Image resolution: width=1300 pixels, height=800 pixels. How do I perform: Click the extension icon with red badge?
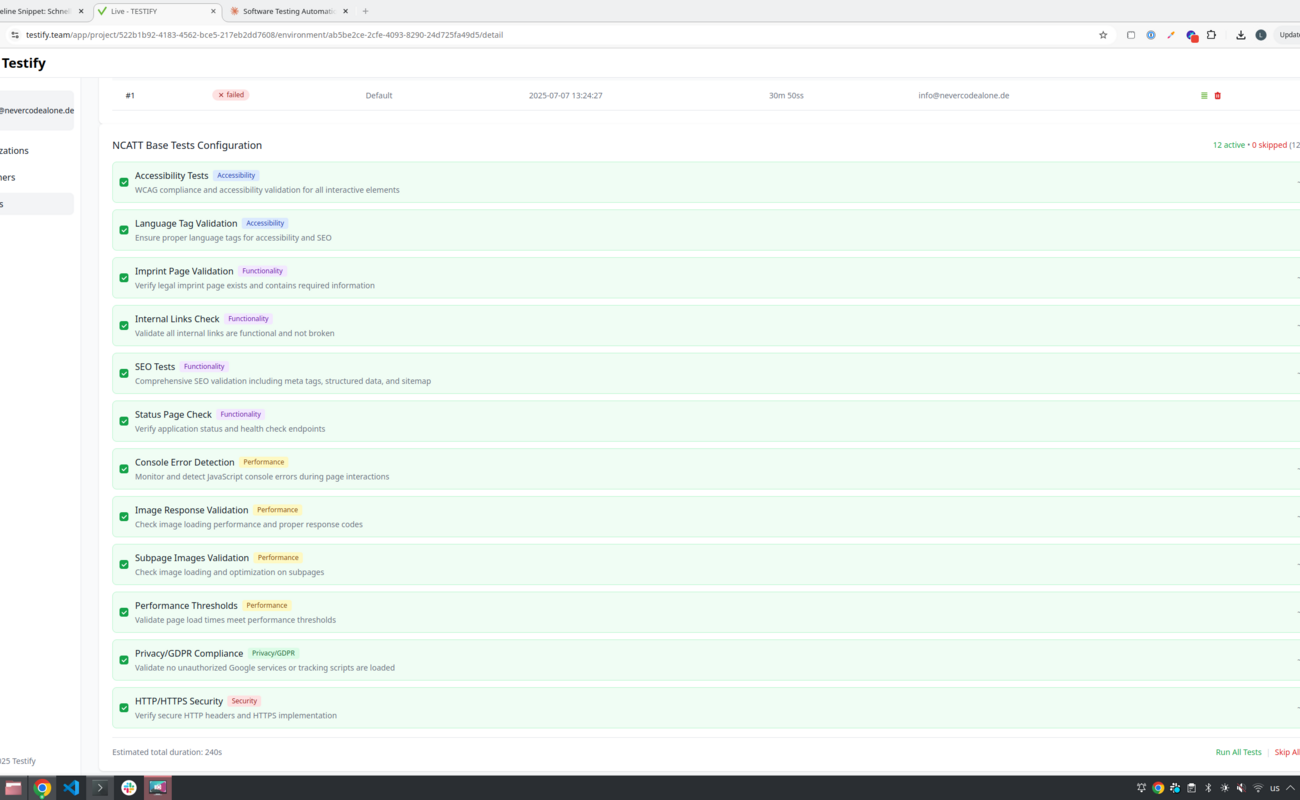tap(1192, 35)
